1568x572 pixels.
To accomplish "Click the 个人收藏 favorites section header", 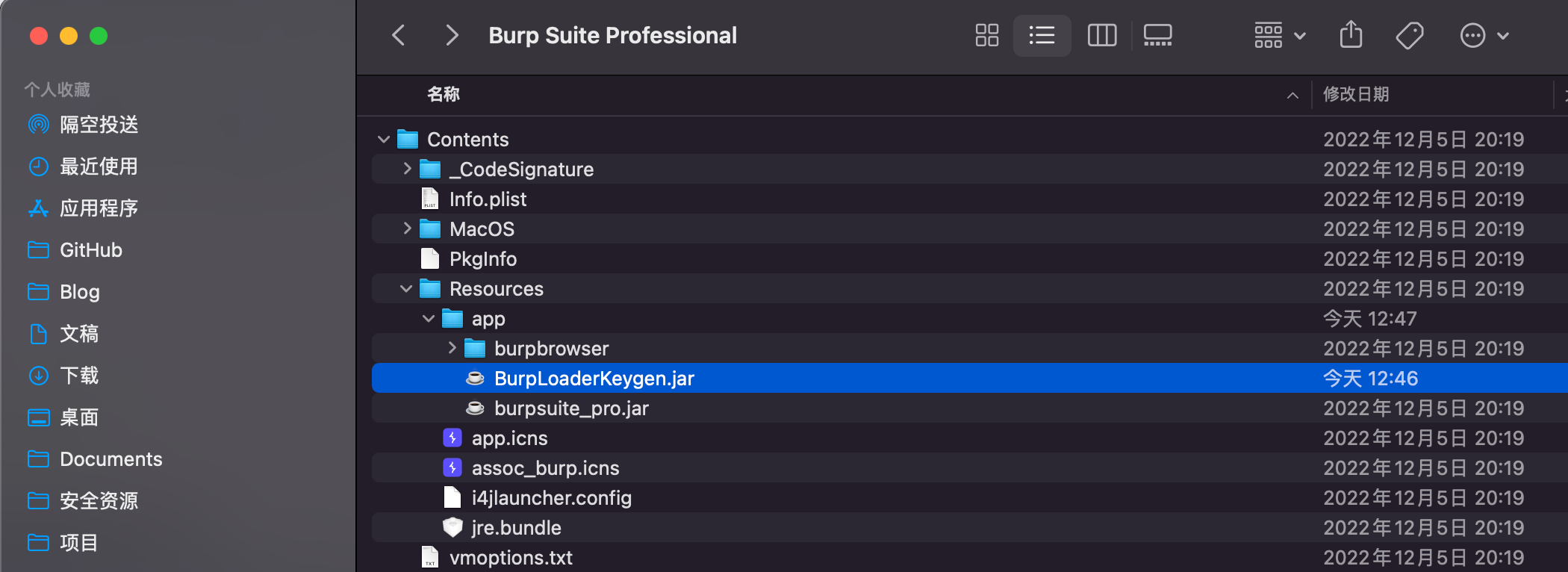I will [x=57, y=90].
